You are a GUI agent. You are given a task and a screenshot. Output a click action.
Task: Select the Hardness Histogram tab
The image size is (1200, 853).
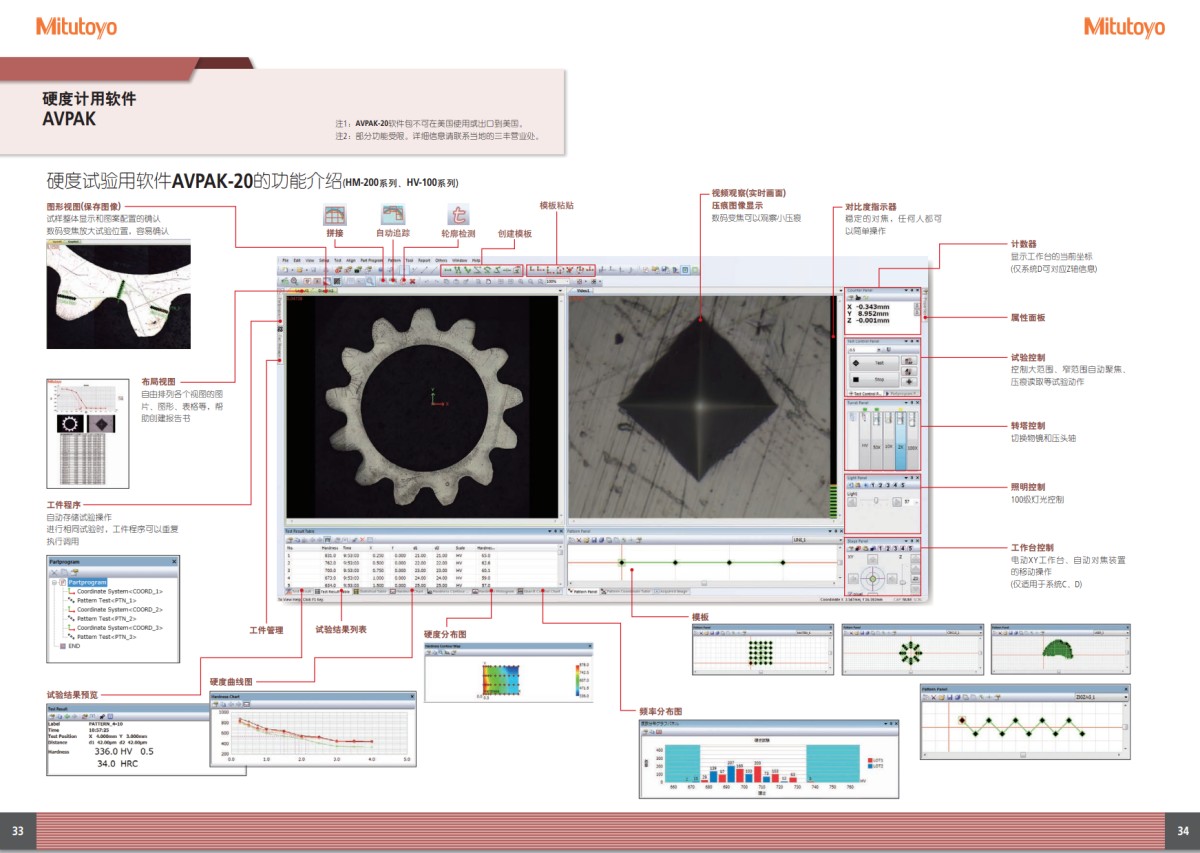(x=495, y=591)
